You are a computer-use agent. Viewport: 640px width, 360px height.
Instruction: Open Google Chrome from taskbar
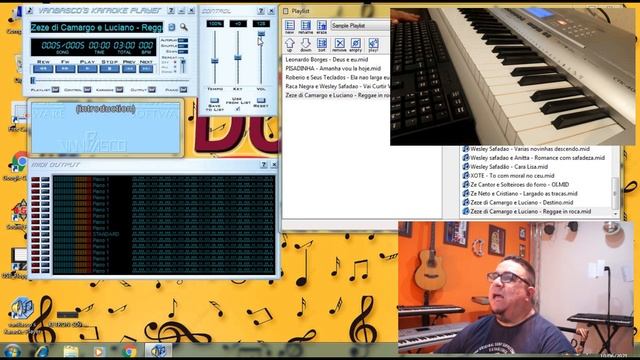(129, 351)
